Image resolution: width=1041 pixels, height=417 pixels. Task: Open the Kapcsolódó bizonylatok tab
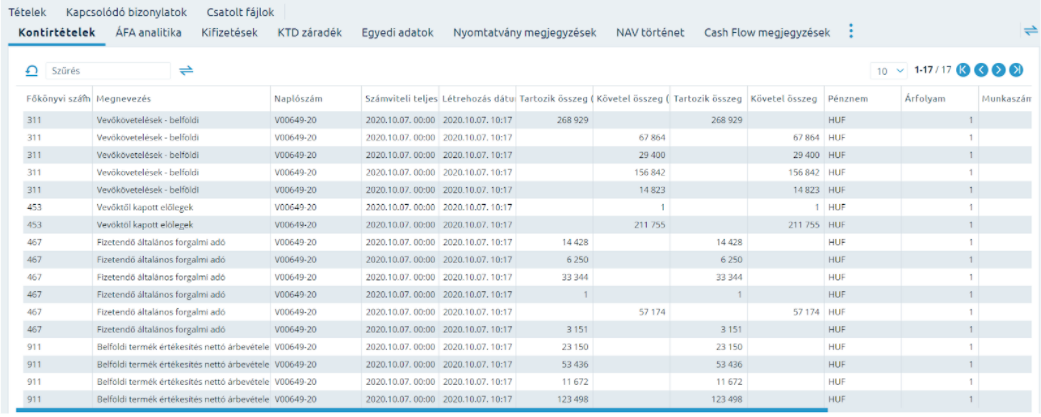(x=126, y=13)
